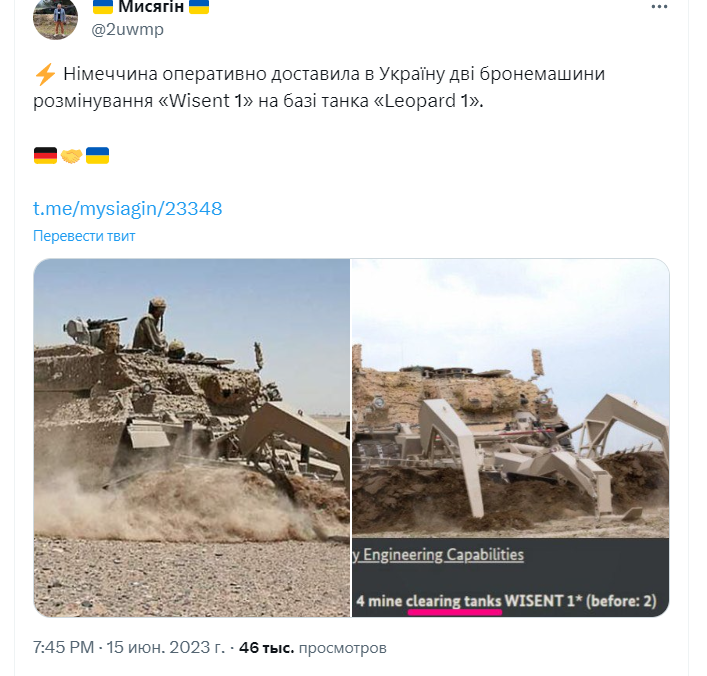Open the @2uwmp handle
The image size is (707, 676).
point(128,30)
